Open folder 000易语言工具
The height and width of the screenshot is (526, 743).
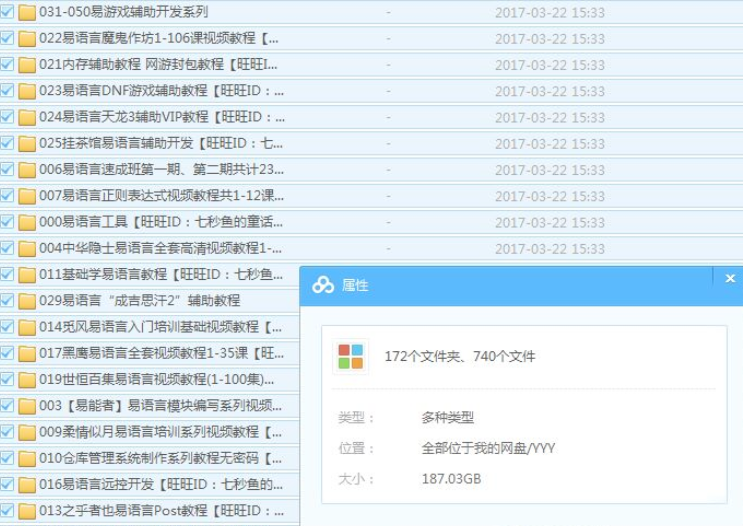point(161,222)
